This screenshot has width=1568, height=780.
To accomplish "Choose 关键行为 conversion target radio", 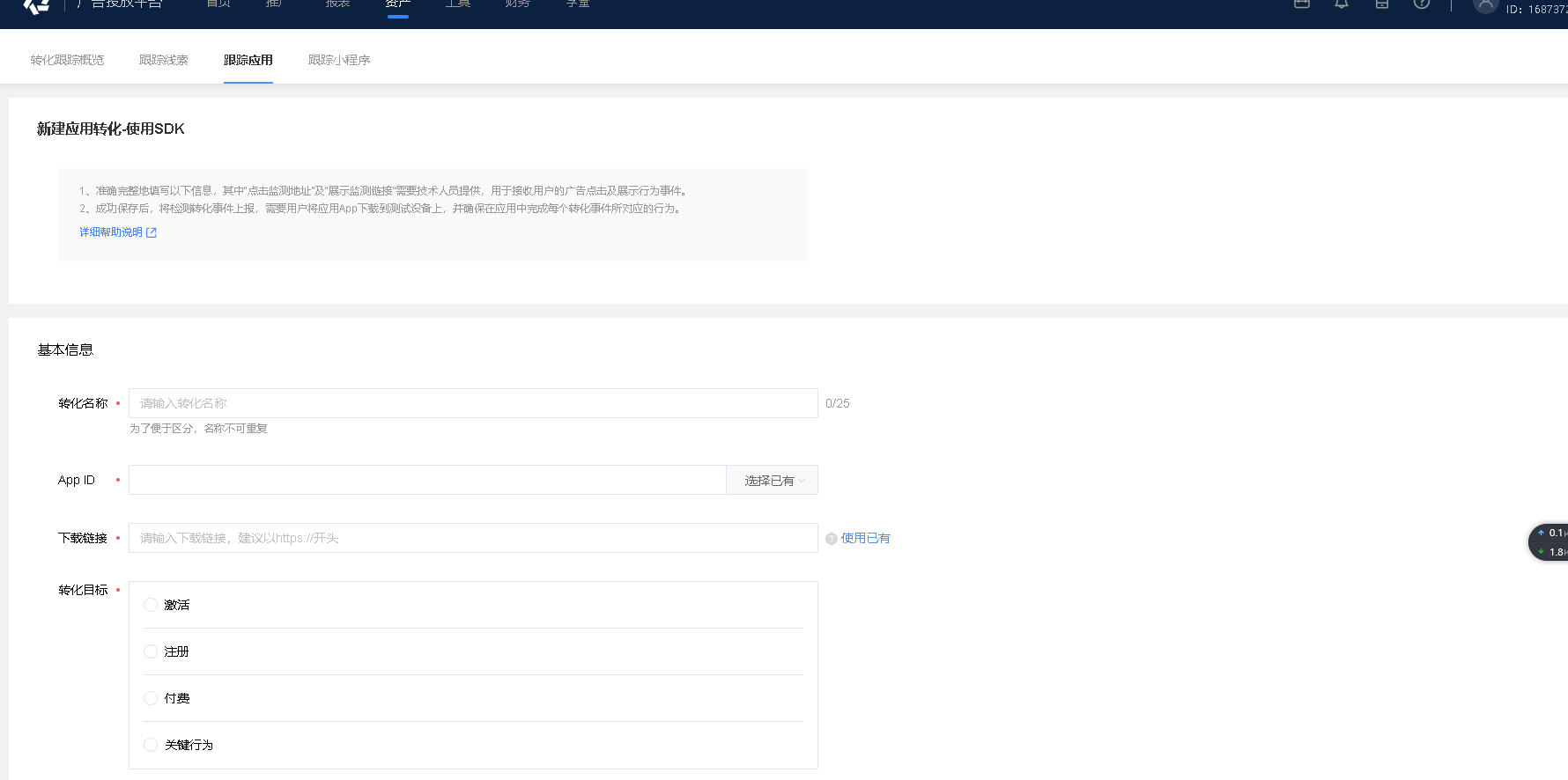I will (x=151, y=745).
